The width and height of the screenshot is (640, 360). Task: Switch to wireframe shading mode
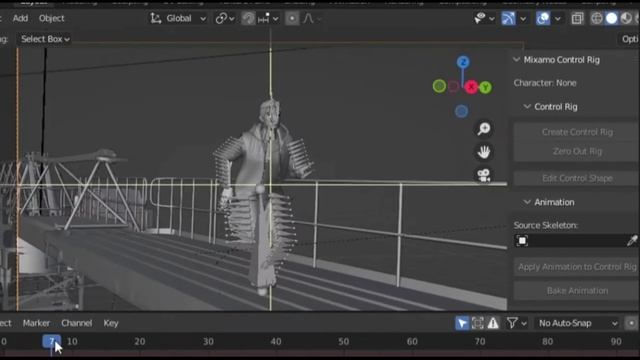pyautogui.click(x=597, y=18)
